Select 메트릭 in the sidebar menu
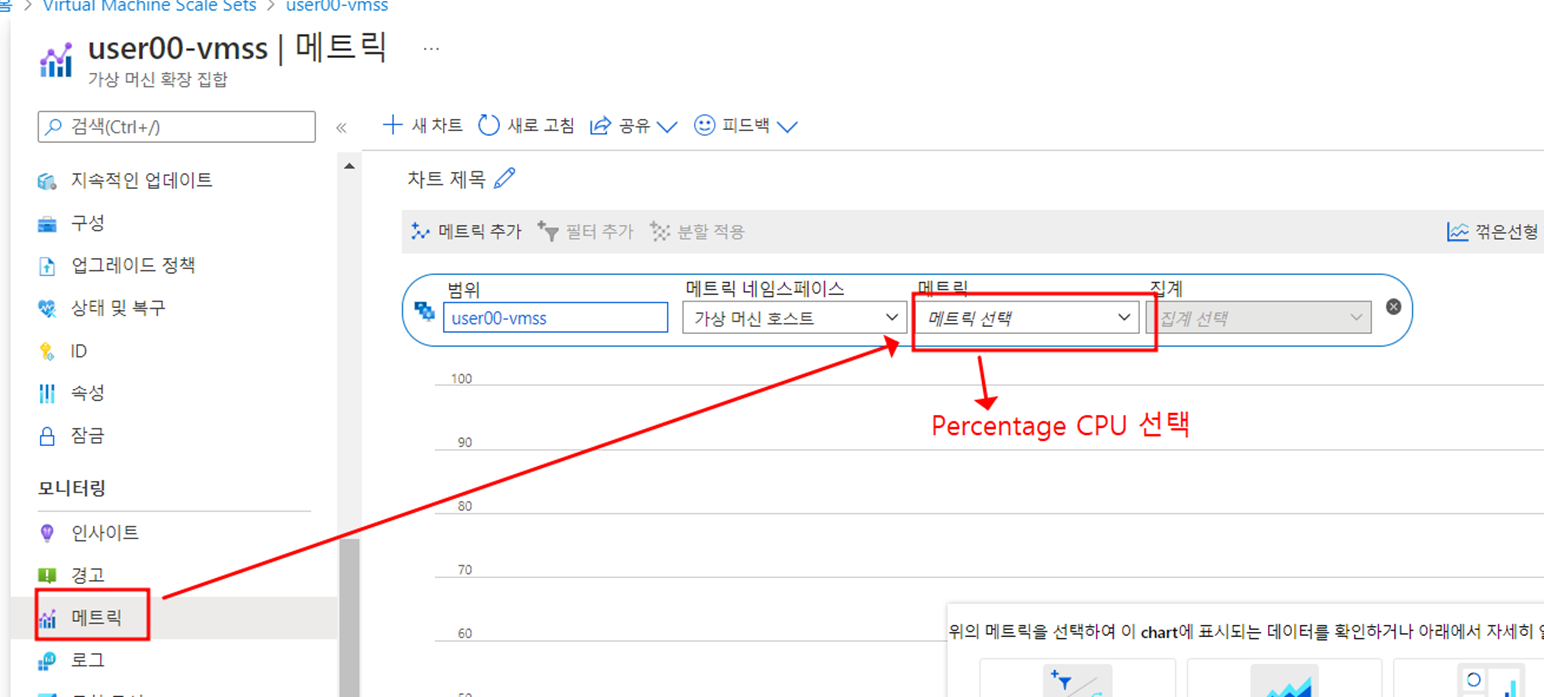 point(96,618)
